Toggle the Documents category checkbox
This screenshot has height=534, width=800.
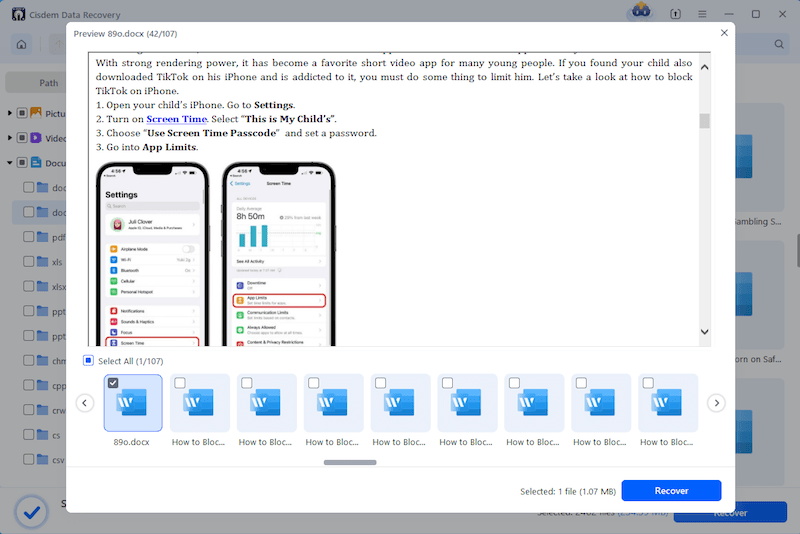click(x=22, y=163)
